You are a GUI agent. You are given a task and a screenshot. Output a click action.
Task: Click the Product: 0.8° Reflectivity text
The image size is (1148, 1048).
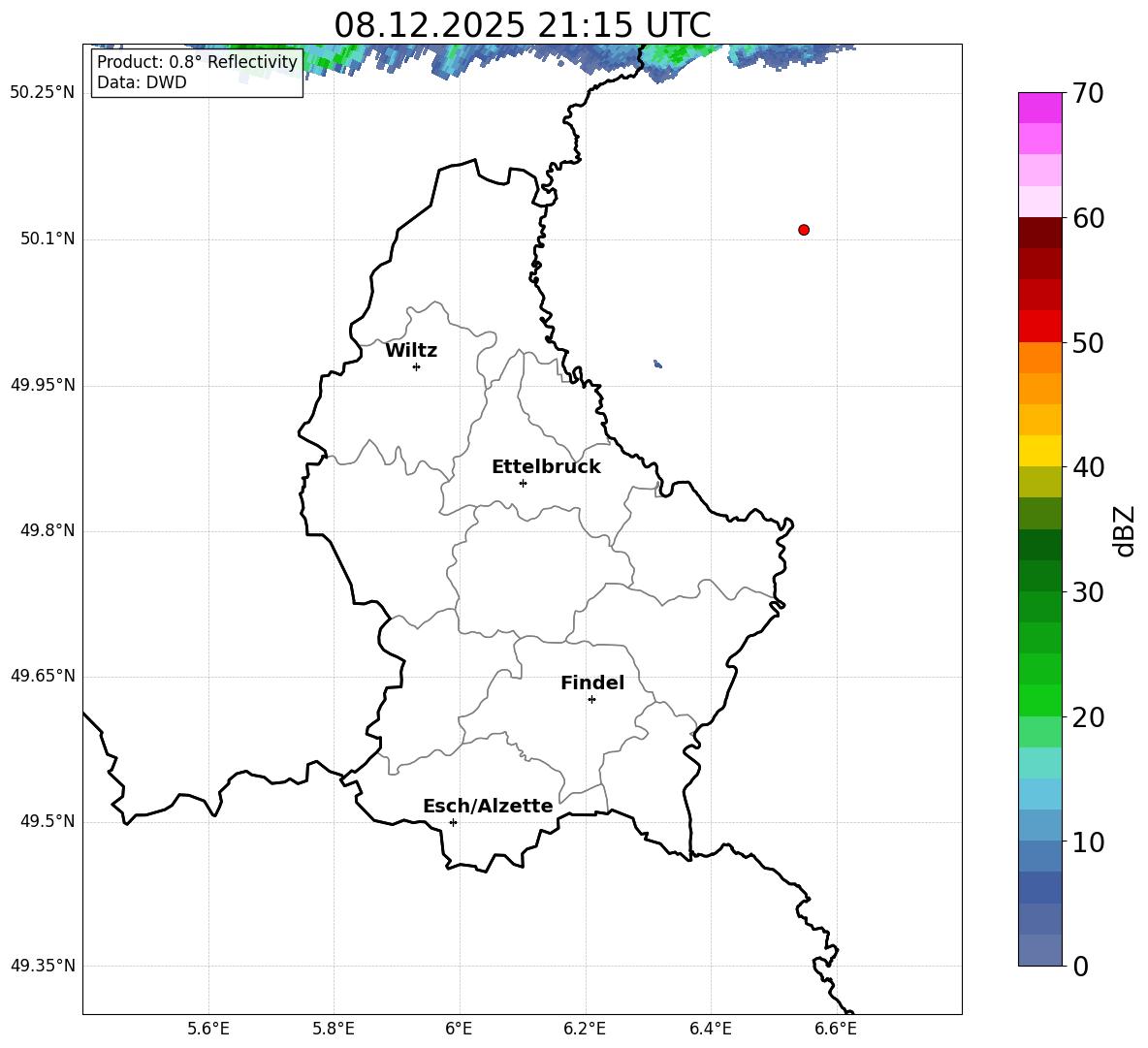[x=197, y=62]
